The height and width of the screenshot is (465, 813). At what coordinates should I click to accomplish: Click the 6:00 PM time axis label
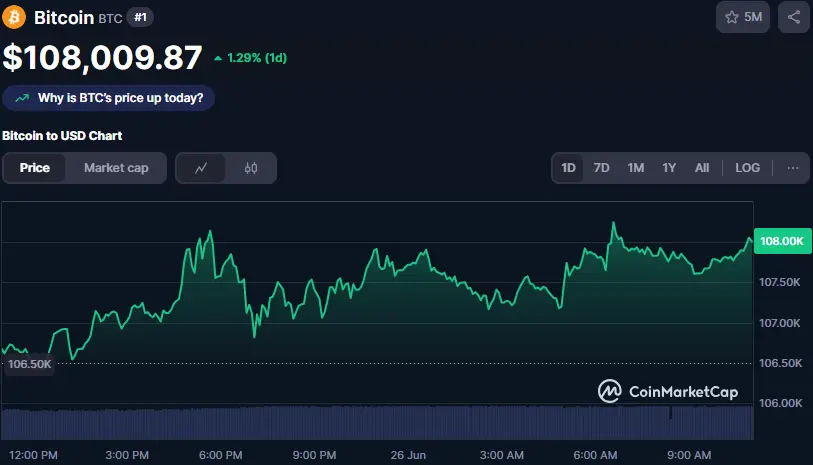[220, 455]
